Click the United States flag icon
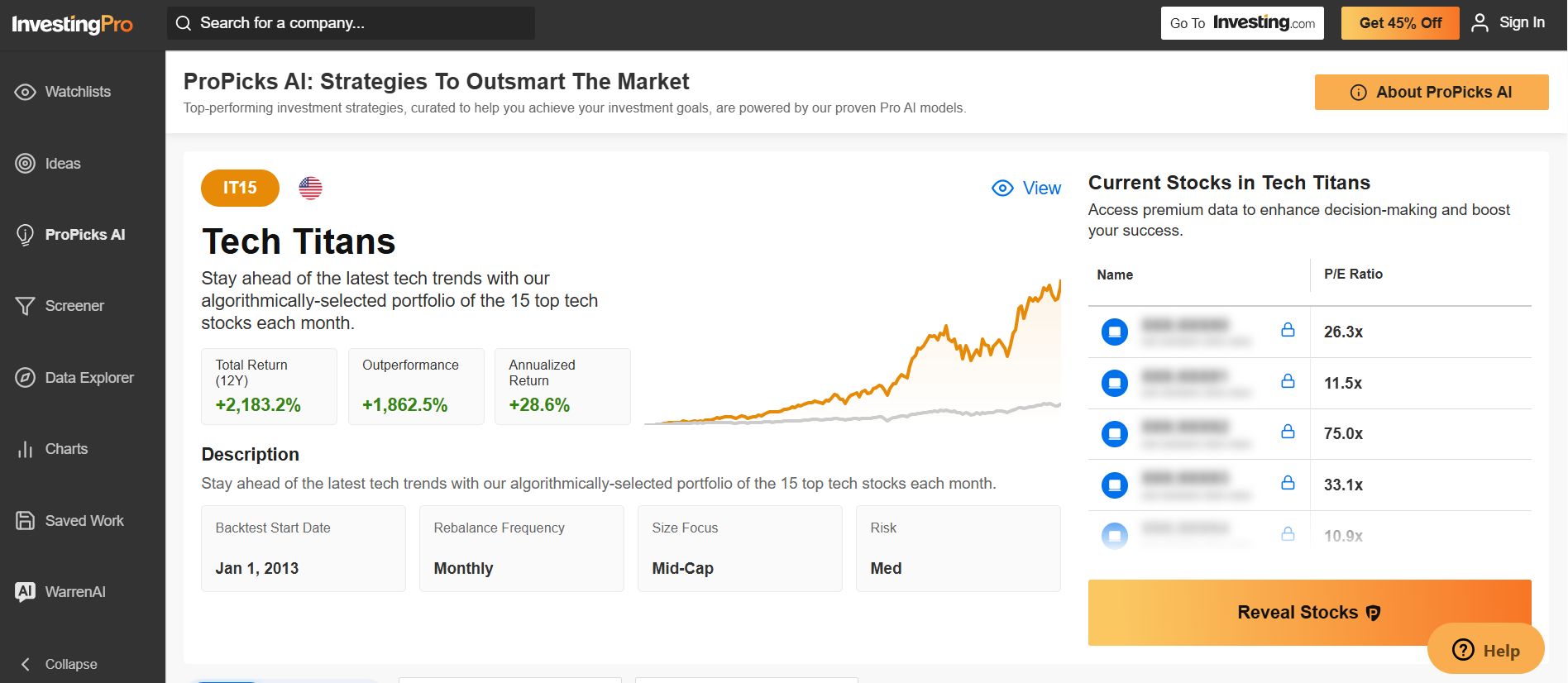 [310, 189]
